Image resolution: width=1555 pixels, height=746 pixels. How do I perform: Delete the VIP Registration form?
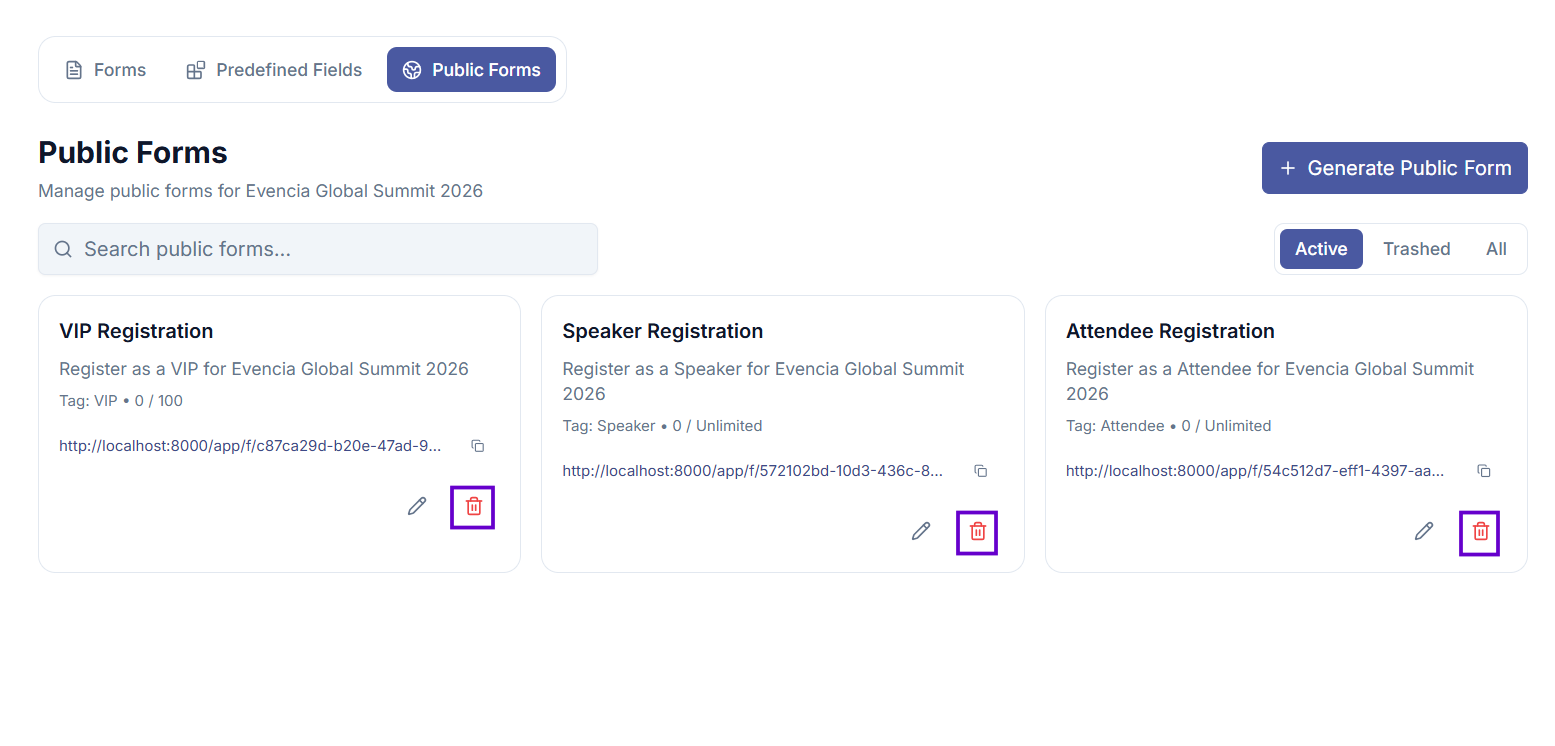pos(473,507)
